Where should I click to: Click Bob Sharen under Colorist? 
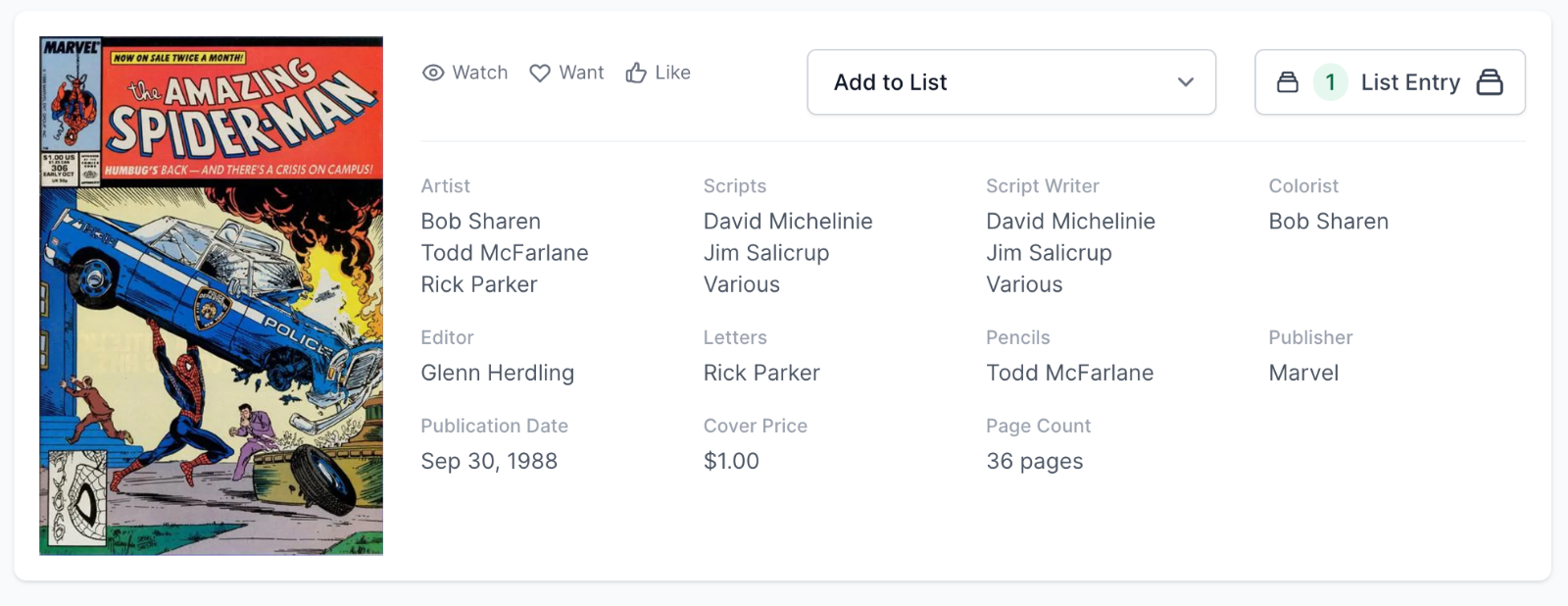pyautogui.click(x=1328, y=222)
